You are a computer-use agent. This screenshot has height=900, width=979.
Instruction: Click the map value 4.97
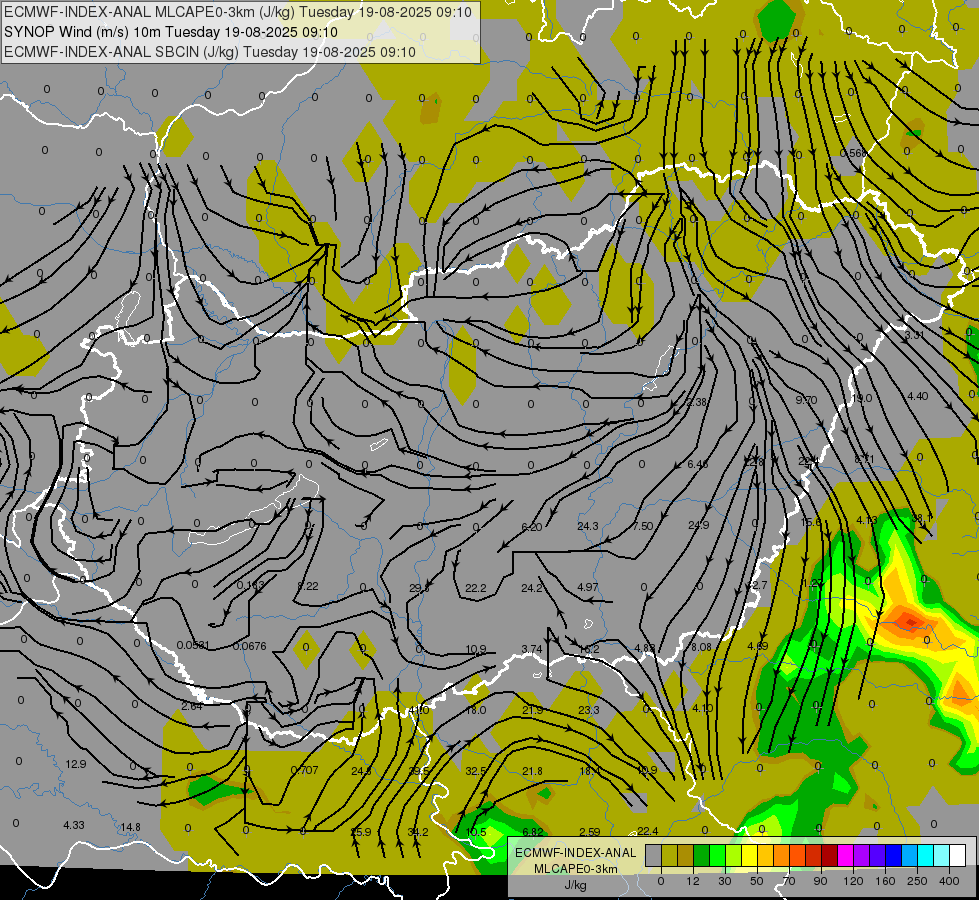pyautogui.click(x=588, y=587)
